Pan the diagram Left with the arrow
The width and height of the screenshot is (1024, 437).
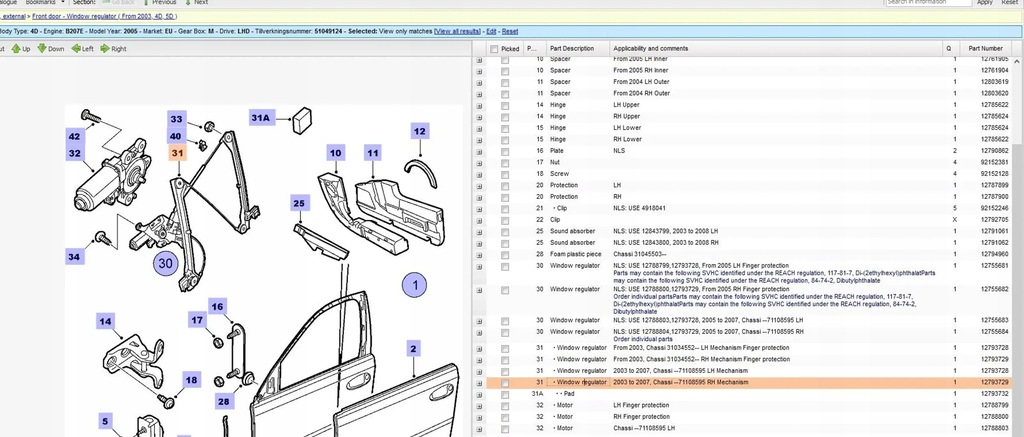click(x=75, y=48)
